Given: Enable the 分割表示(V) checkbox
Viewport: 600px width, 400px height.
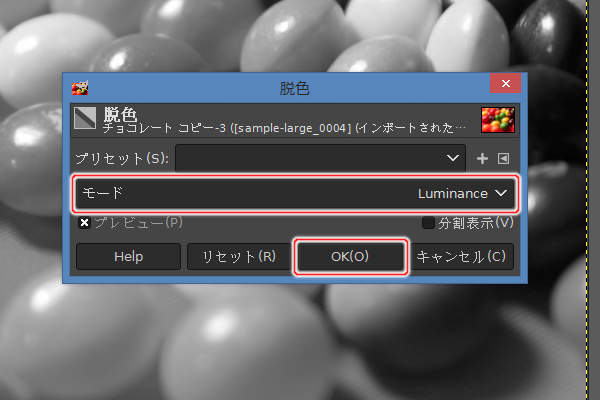Looking at the screenshot, I should [428, 223].
